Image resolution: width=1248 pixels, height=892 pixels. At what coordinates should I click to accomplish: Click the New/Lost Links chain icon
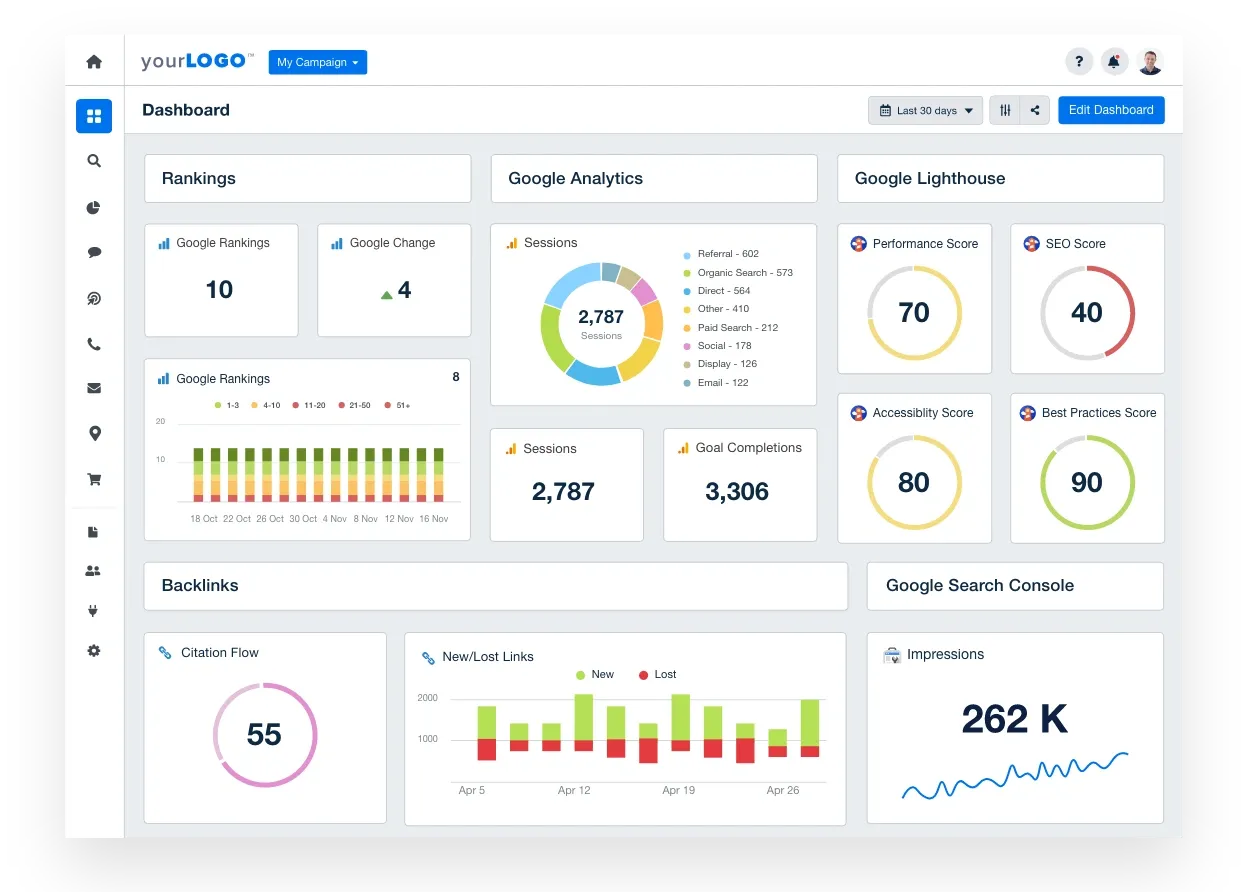click(x=428, y=658)
